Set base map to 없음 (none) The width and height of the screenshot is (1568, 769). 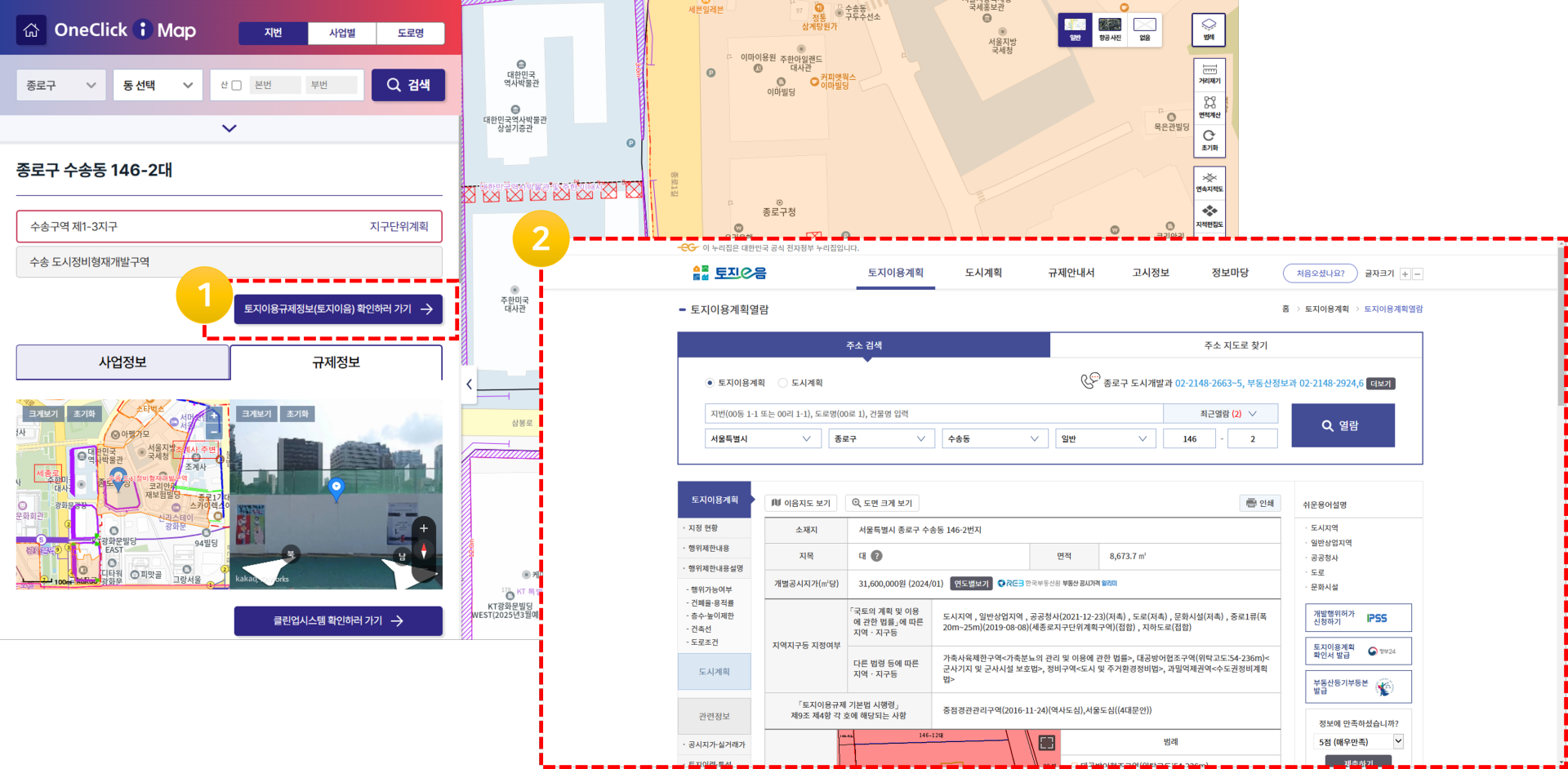(1145, 29)
